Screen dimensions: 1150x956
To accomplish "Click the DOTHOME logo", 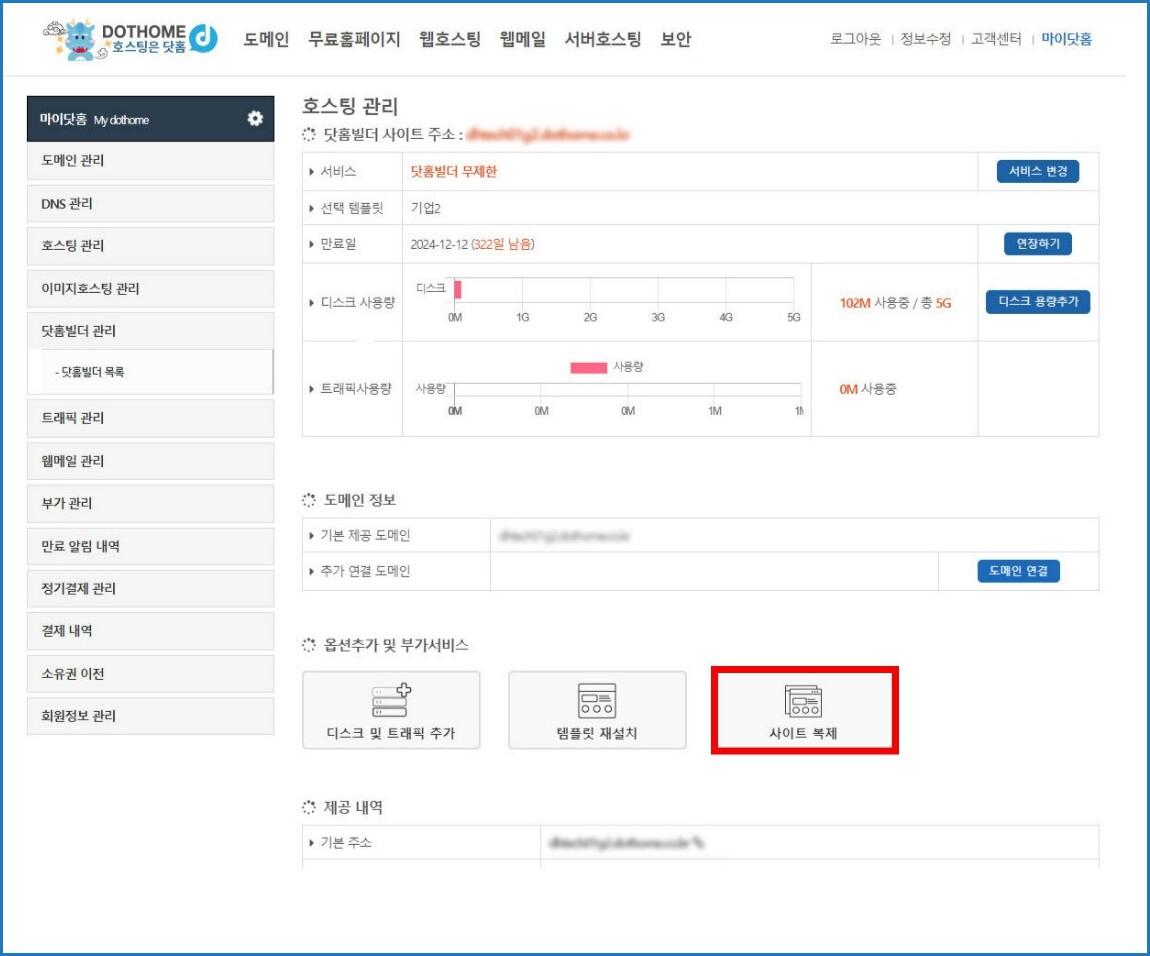I will coord(131,40).
